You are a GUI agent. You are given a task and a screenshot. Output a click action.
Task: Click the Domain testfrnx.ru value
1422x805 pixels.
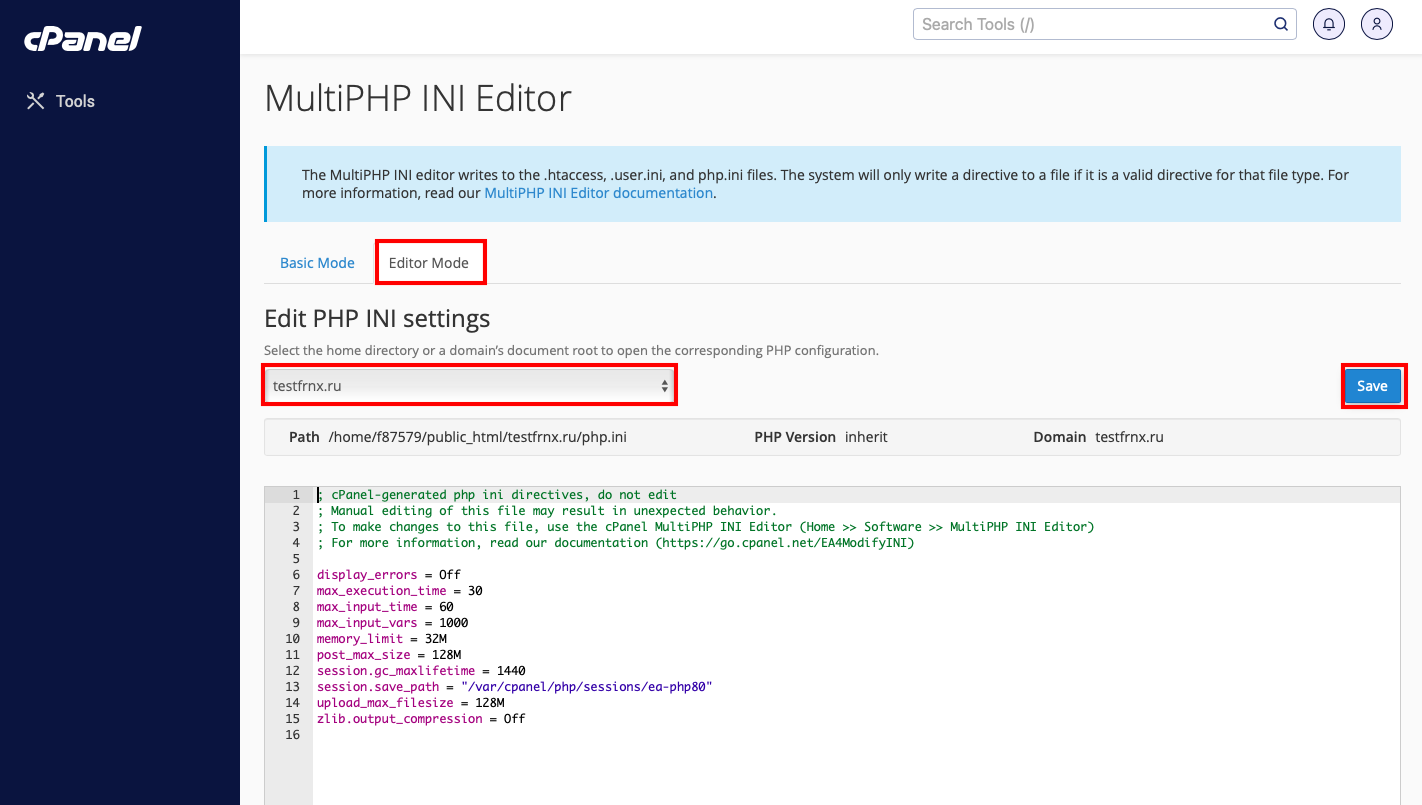tap(1129, 437)
